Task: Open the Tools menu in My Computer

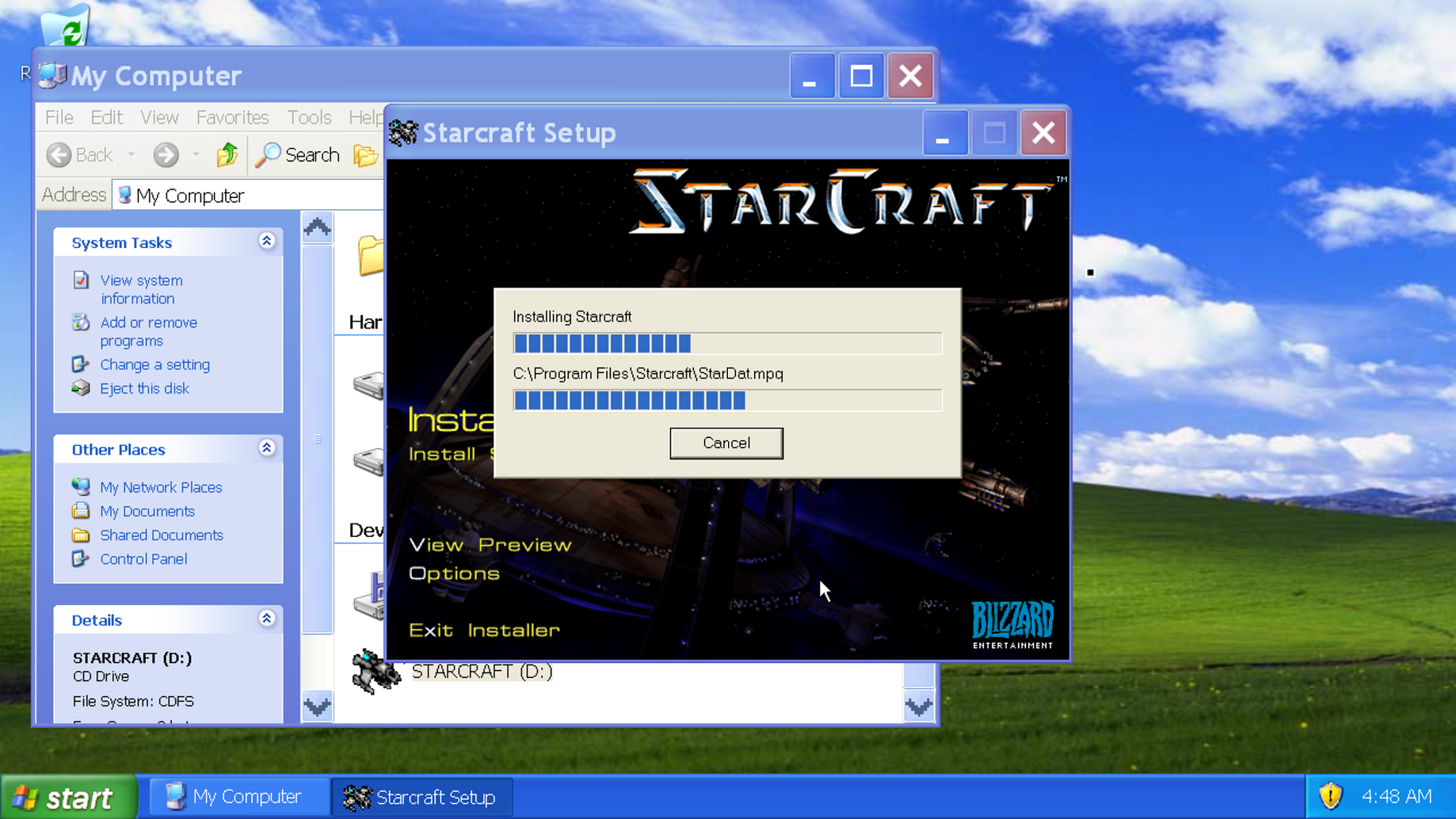Action: (309, 117)
